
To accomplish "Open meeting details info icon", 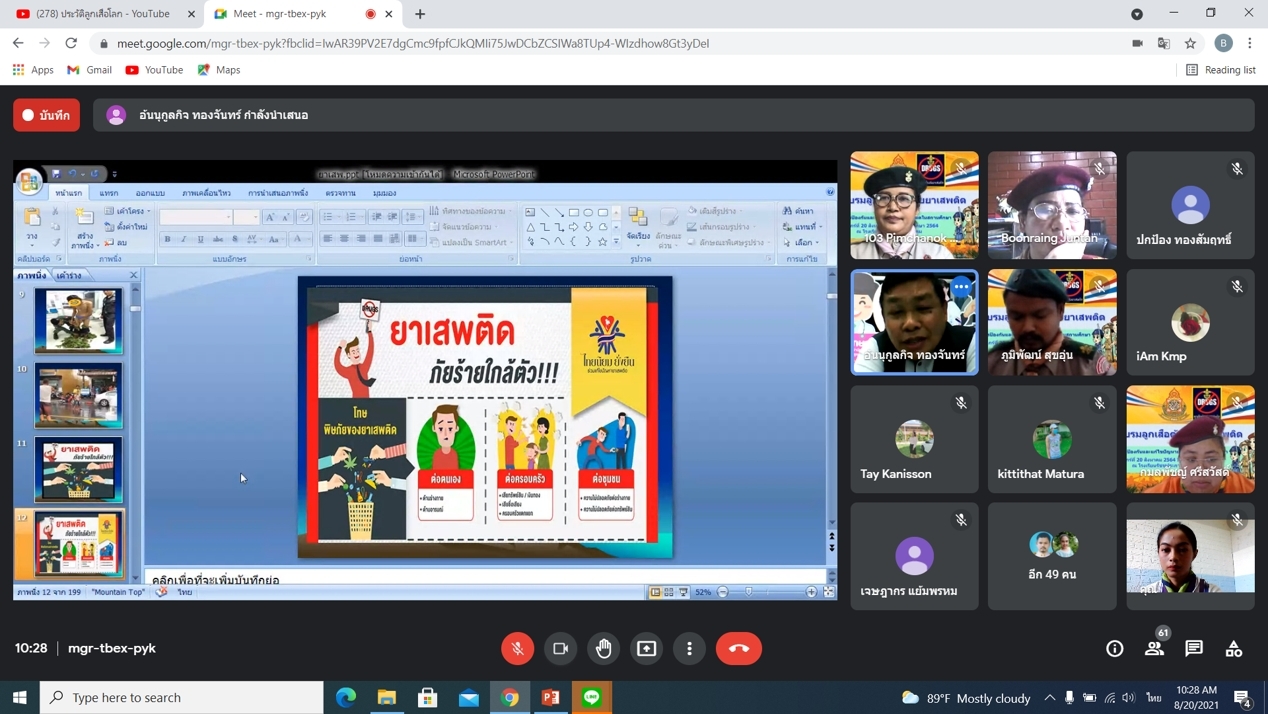I will point(1114,648).
